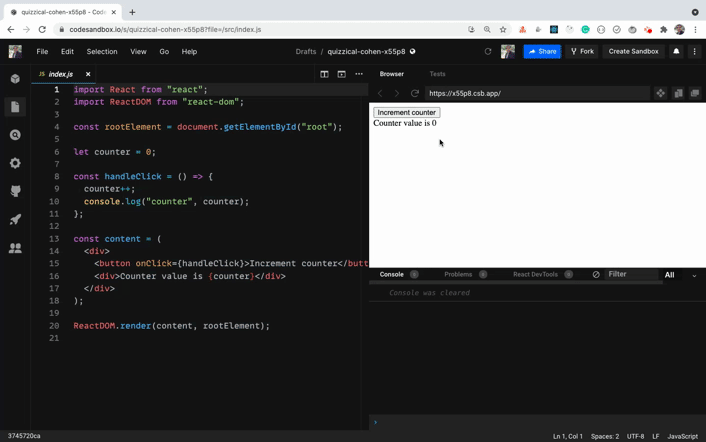The width and height of the screenshot is (706, 442).
Task: Open the Search sidebar icon
Action: [x=15, y=135]
